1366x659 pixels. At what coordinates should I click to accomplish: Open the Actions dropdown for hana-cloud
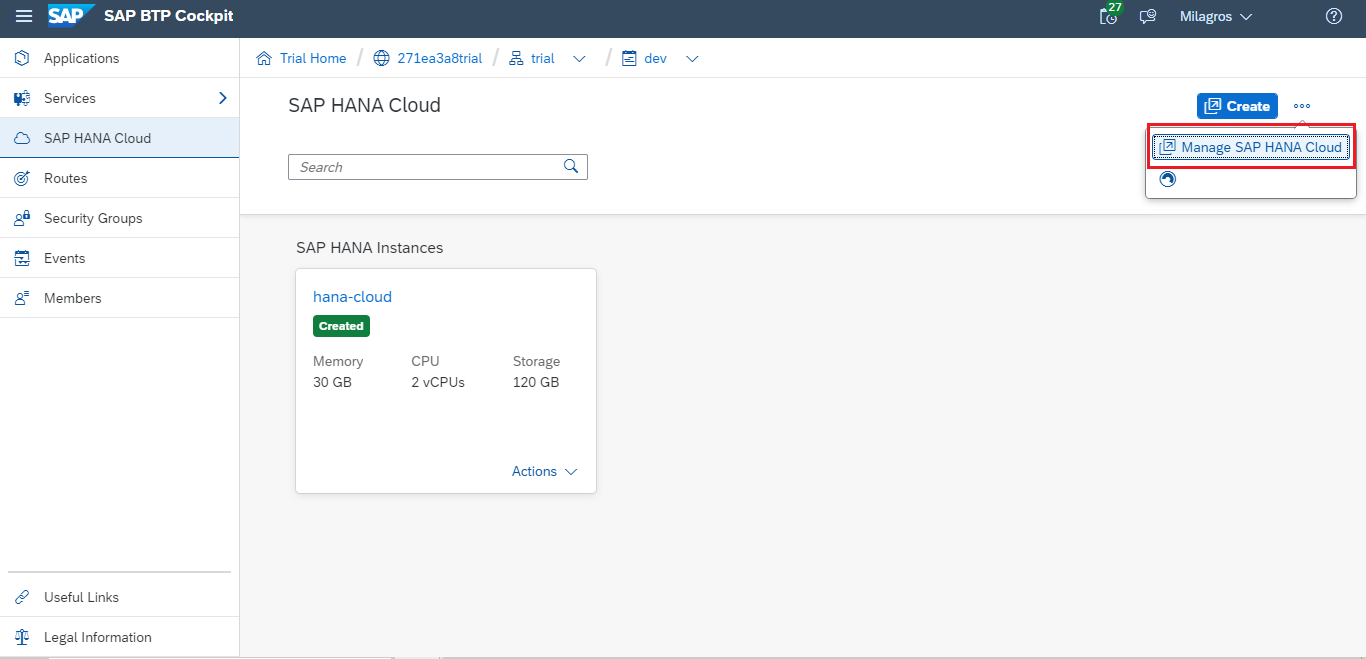click(x=544, y=471)
